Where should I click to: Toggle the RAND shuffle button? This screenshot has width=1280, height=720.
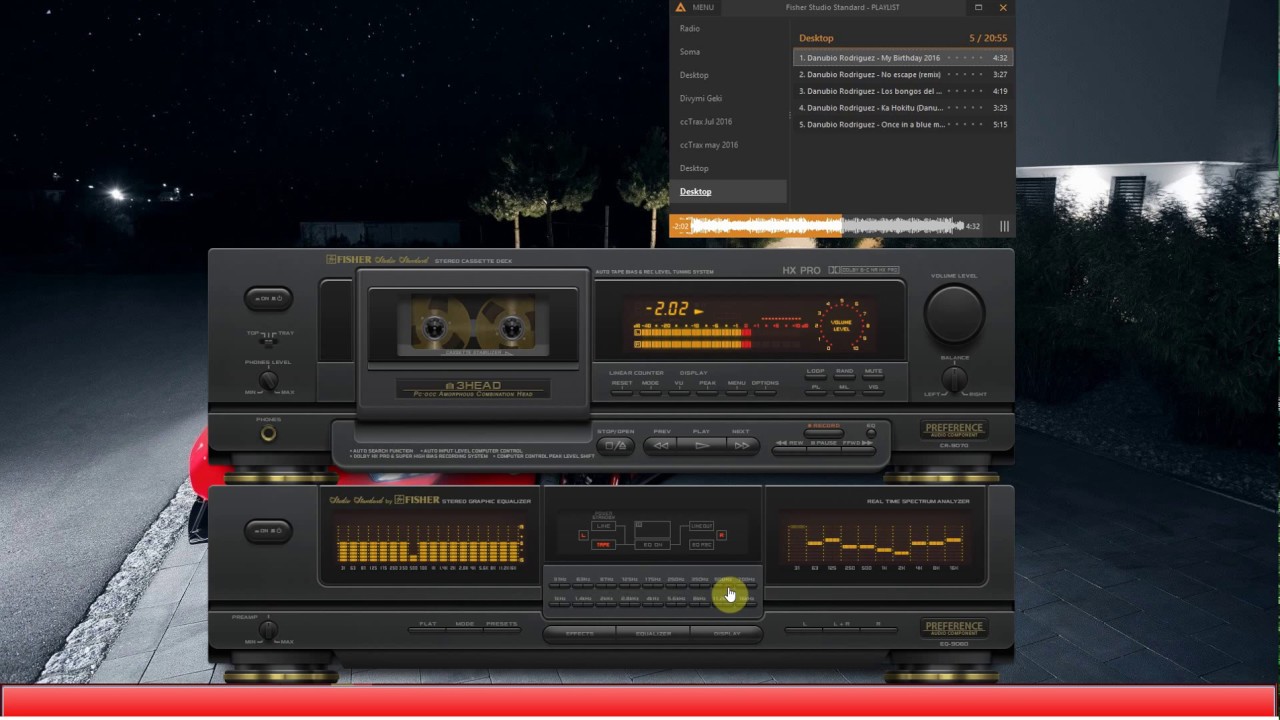844,377
